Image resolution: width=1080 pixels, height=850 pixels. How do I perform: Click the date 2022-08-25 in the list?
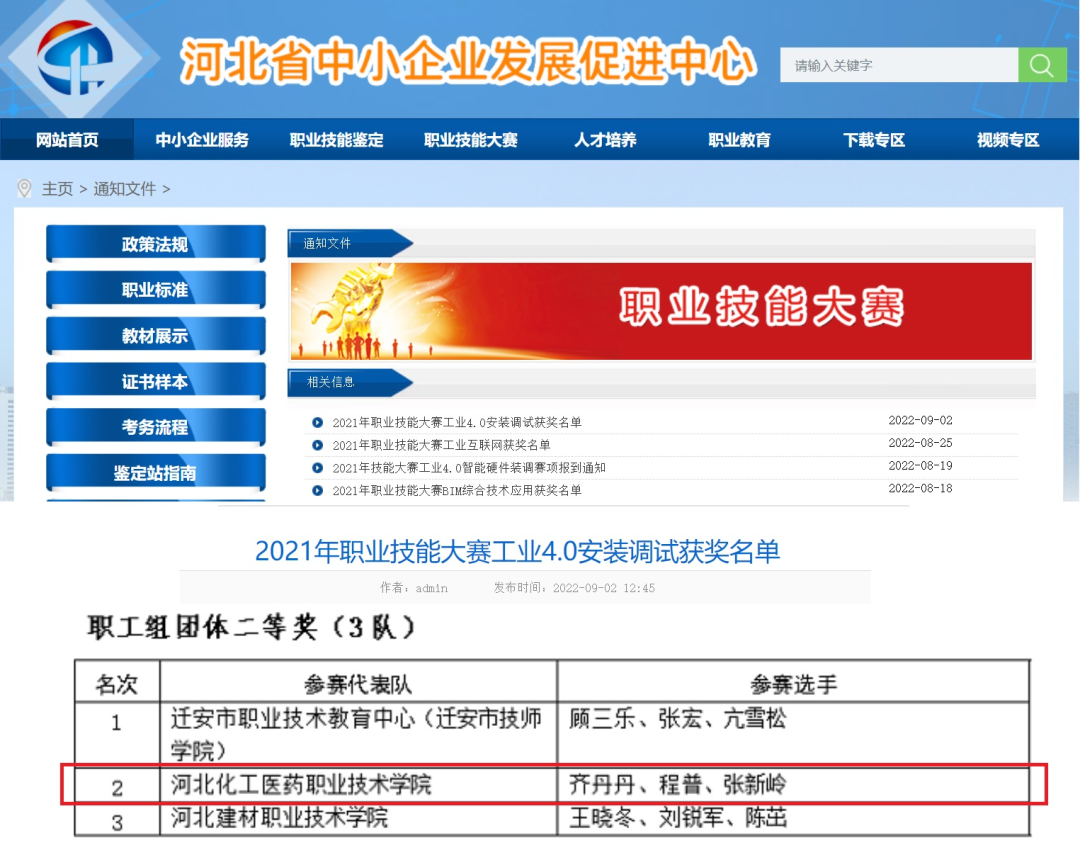[x=920, y=443]
